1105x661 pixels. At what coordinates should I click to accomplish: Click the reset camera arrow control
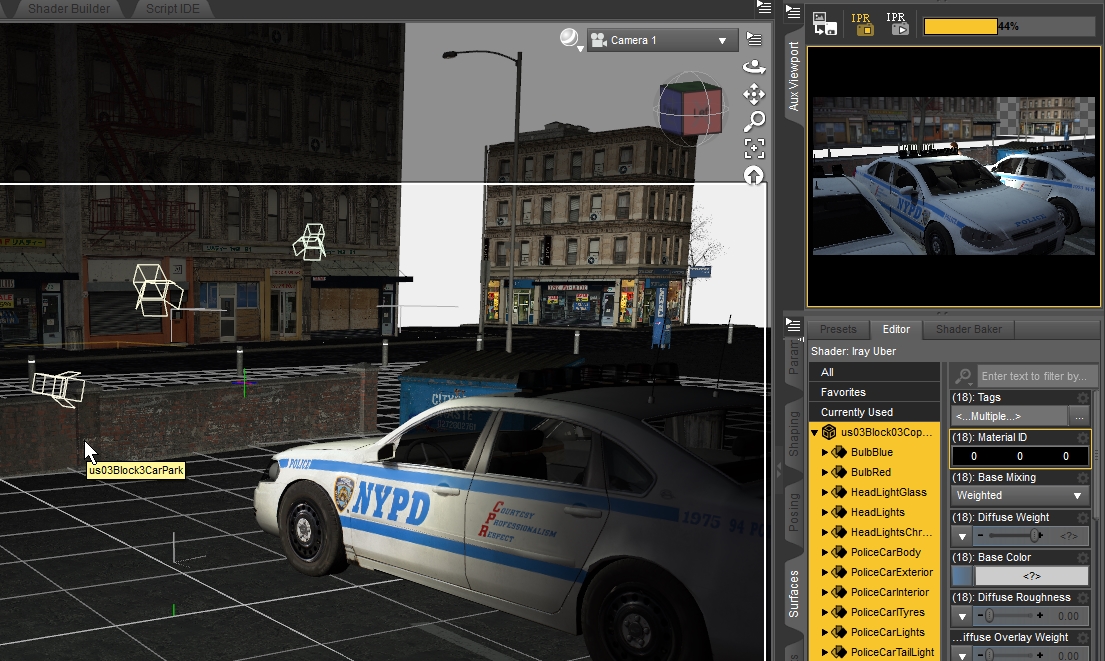pyautogui.click(x=754, y=175)
